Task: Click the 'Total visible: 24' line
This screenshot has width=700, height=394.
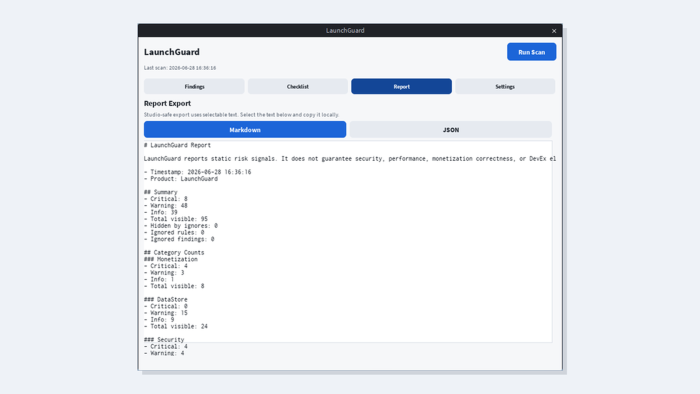Action: [x=176, y=326]
